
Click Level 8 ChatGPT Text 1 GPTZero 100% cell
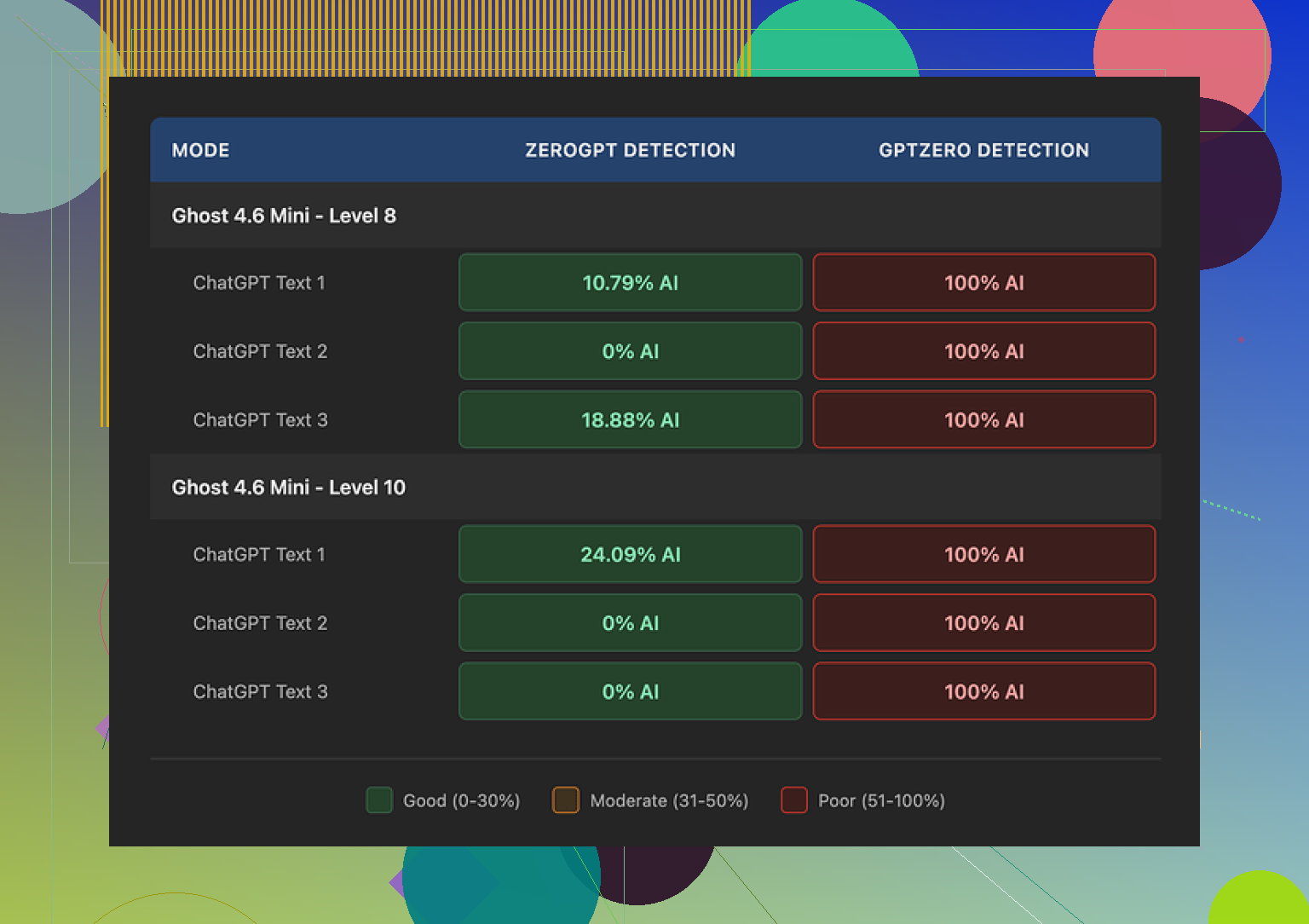coord(983,283)
